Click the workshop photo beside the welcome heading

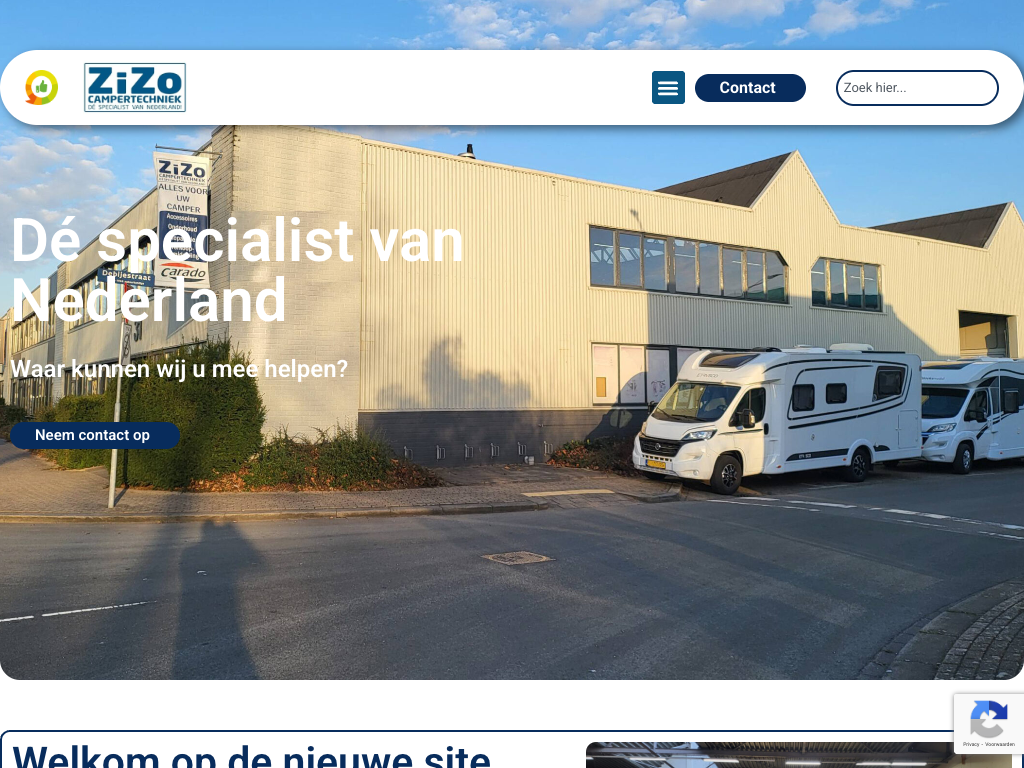[771, 755]
